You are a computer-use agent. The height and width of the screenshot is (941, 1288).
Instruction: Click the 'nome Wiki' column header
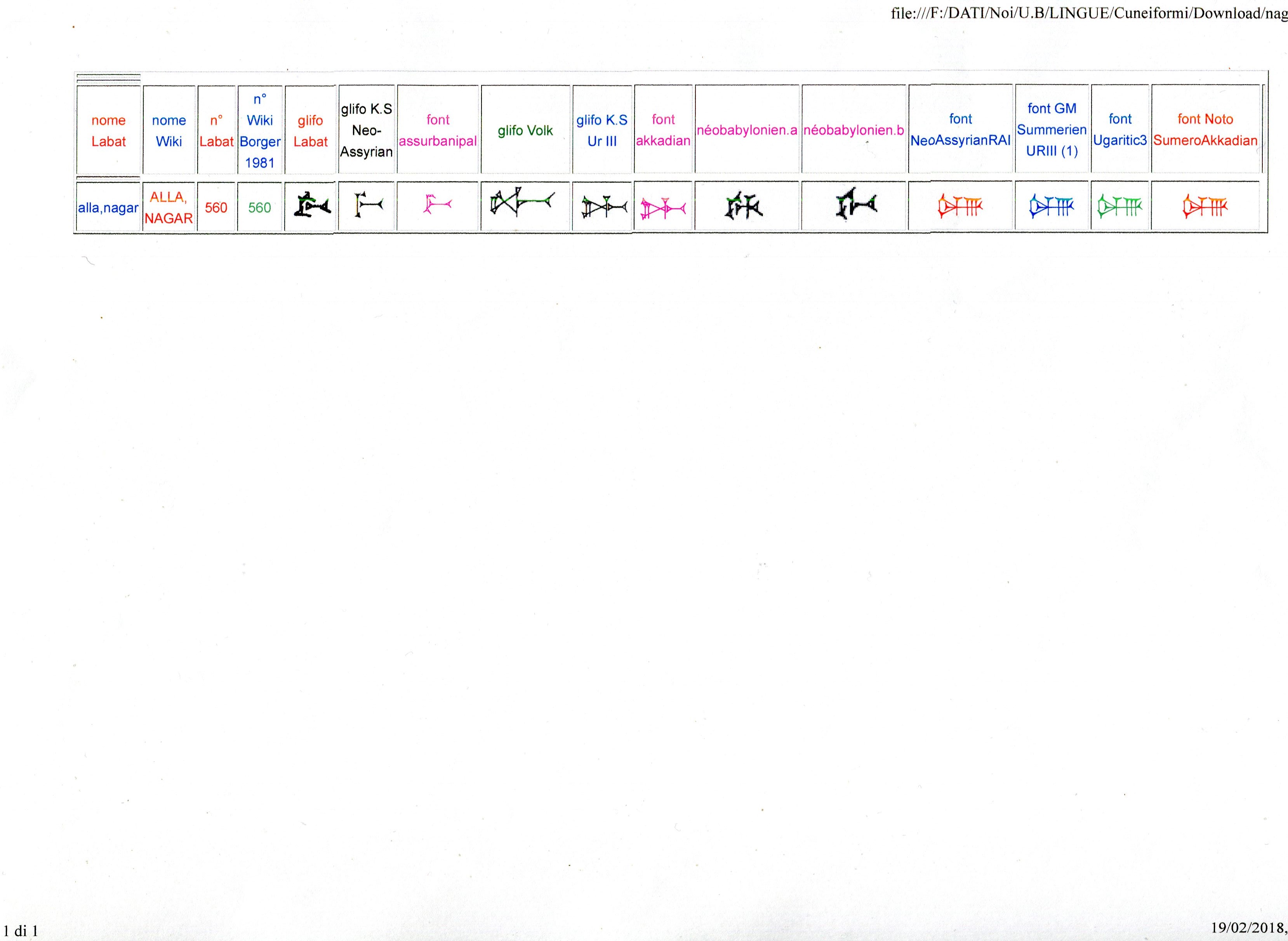169,130
